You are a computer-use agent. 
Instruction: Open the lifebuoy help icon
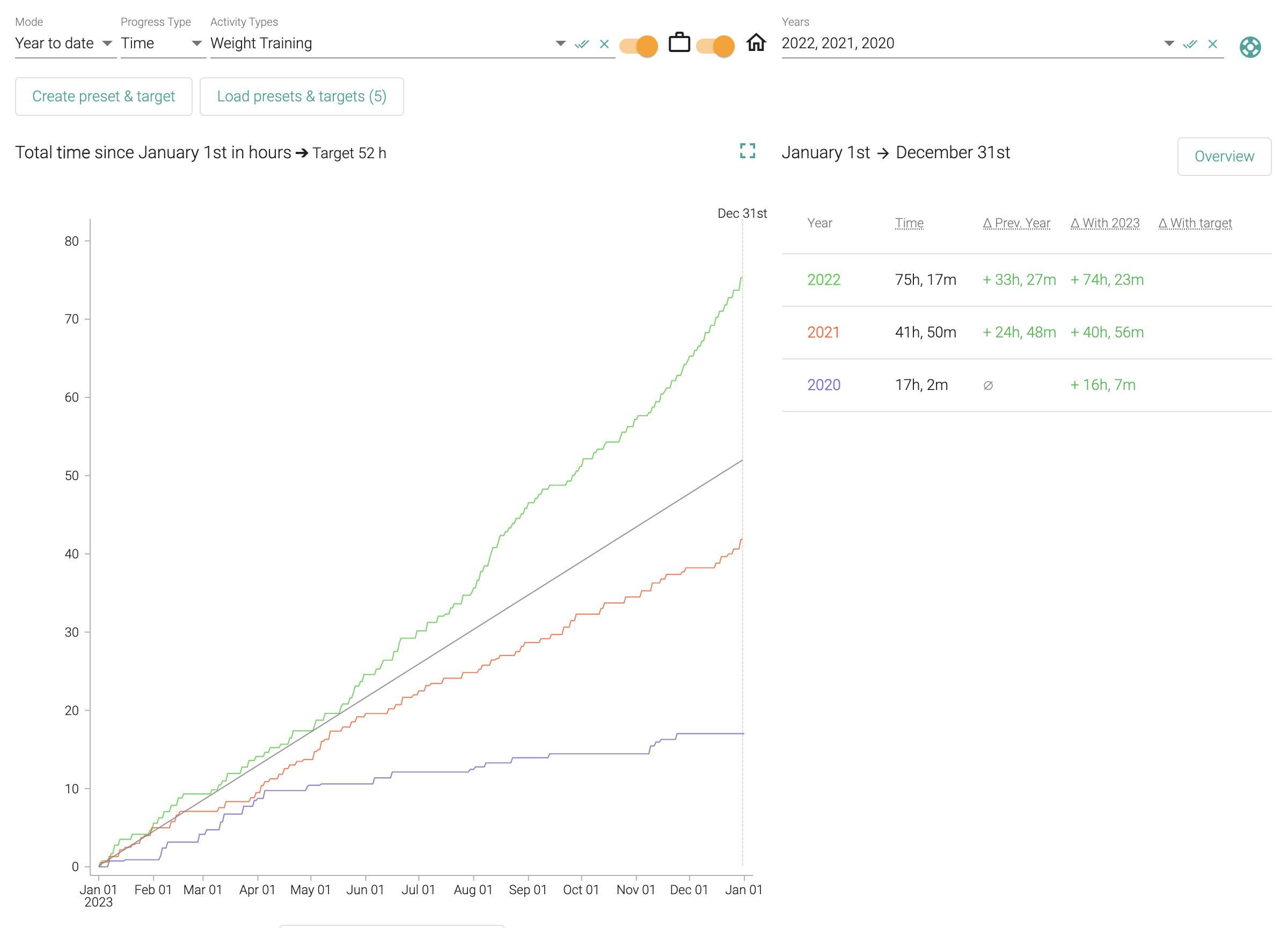pyautogui.click(x=1249, y=47)
